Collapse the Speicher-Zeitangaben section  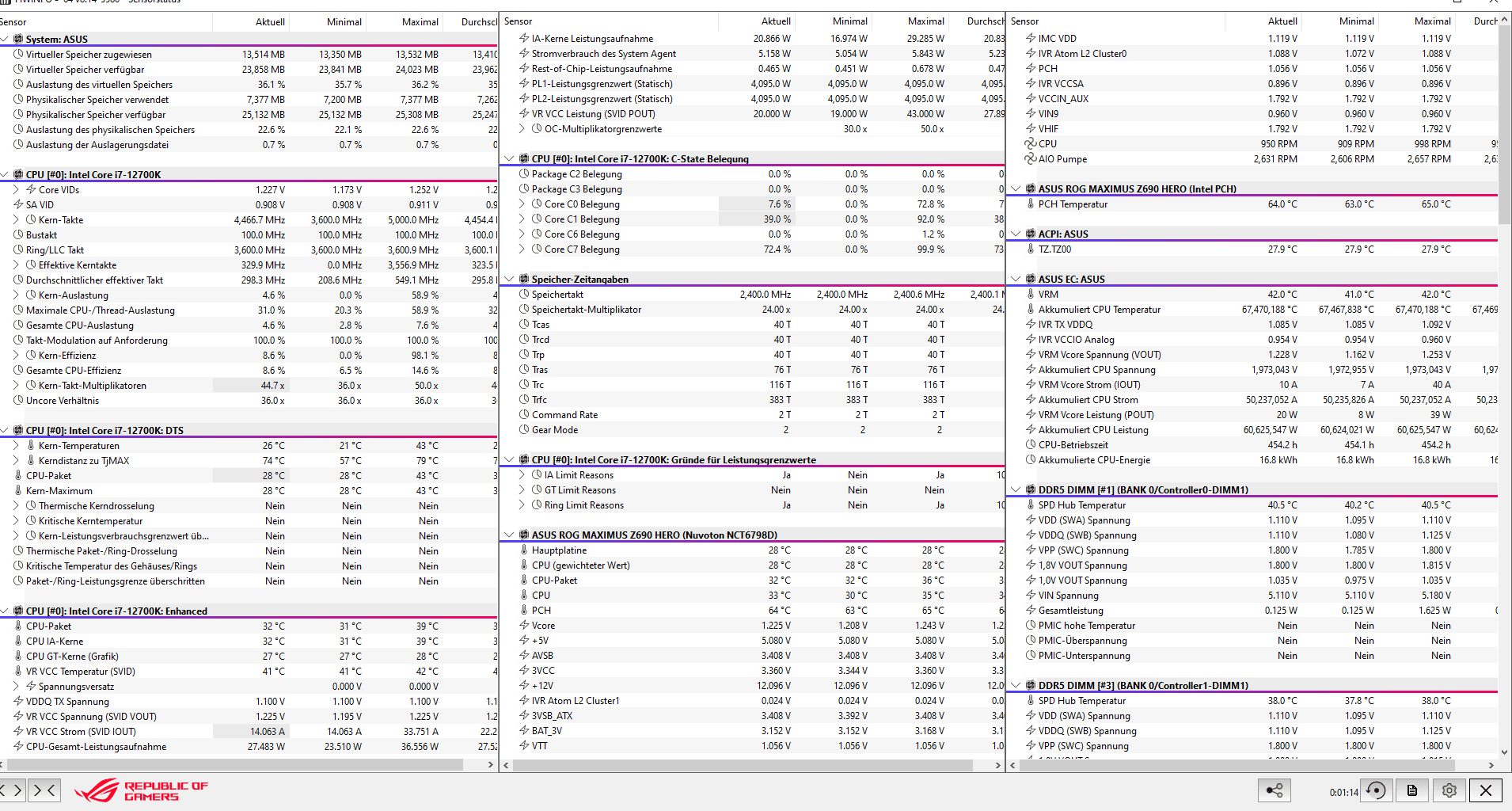click(509, 279)
